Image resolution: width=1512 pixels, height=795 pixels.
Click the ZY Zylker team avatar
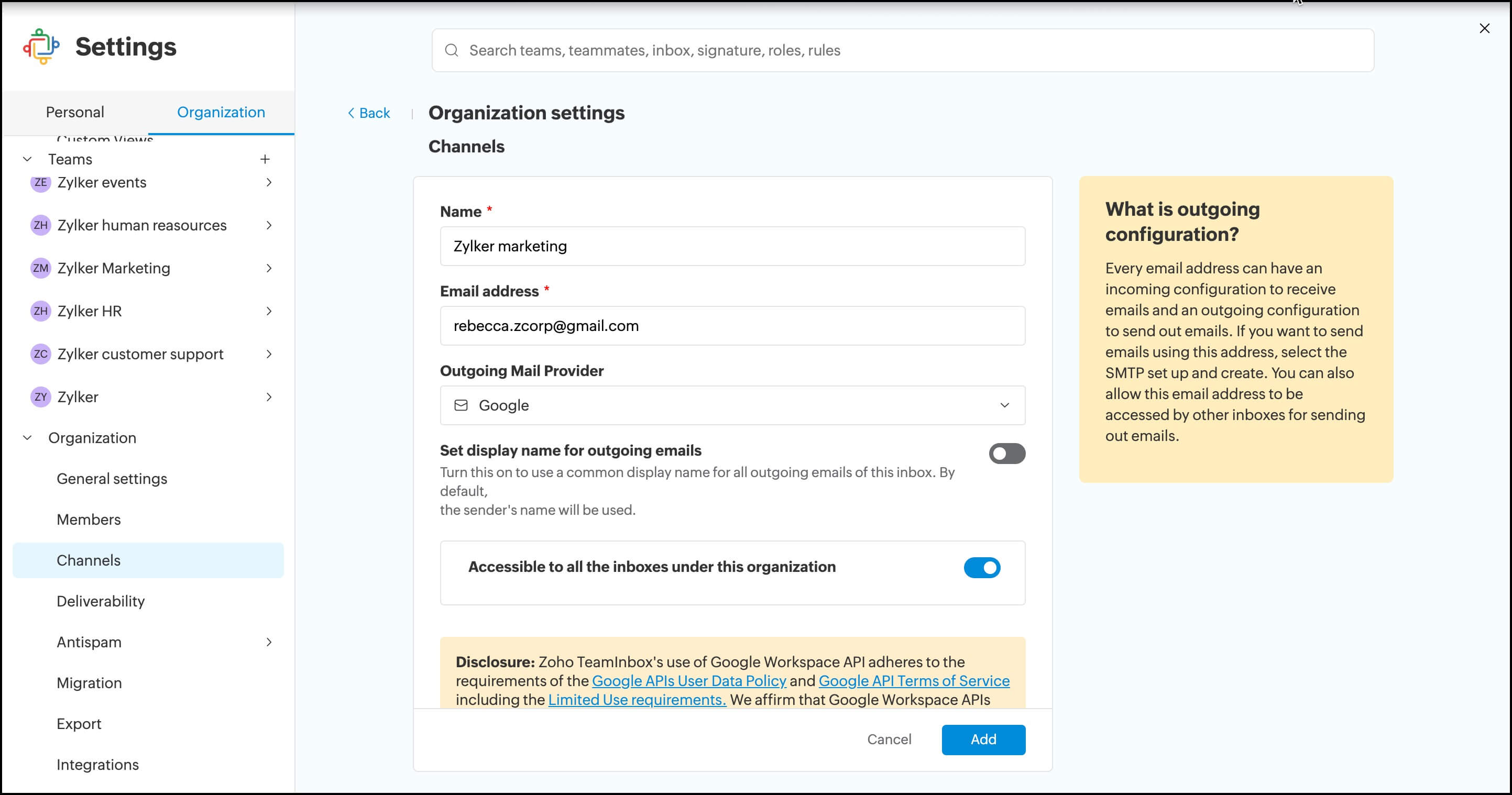[x=40, y=396]
